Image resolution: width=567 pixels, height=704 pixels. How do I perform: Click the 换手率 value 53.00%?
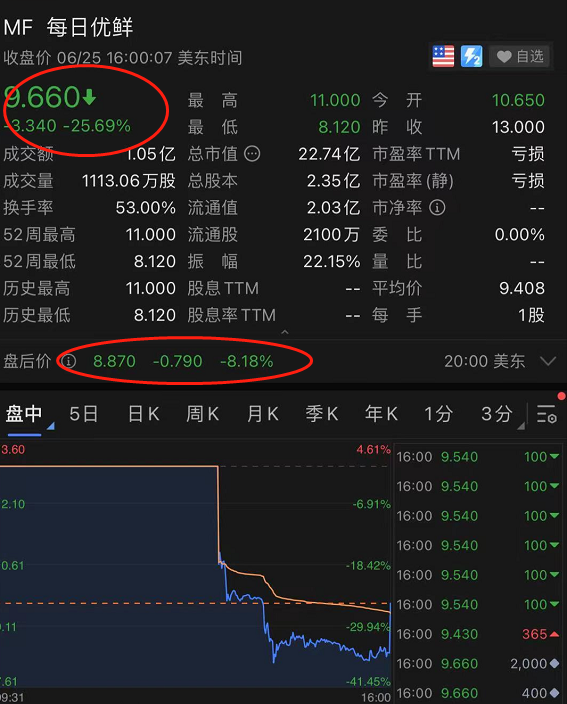point(146,207)
